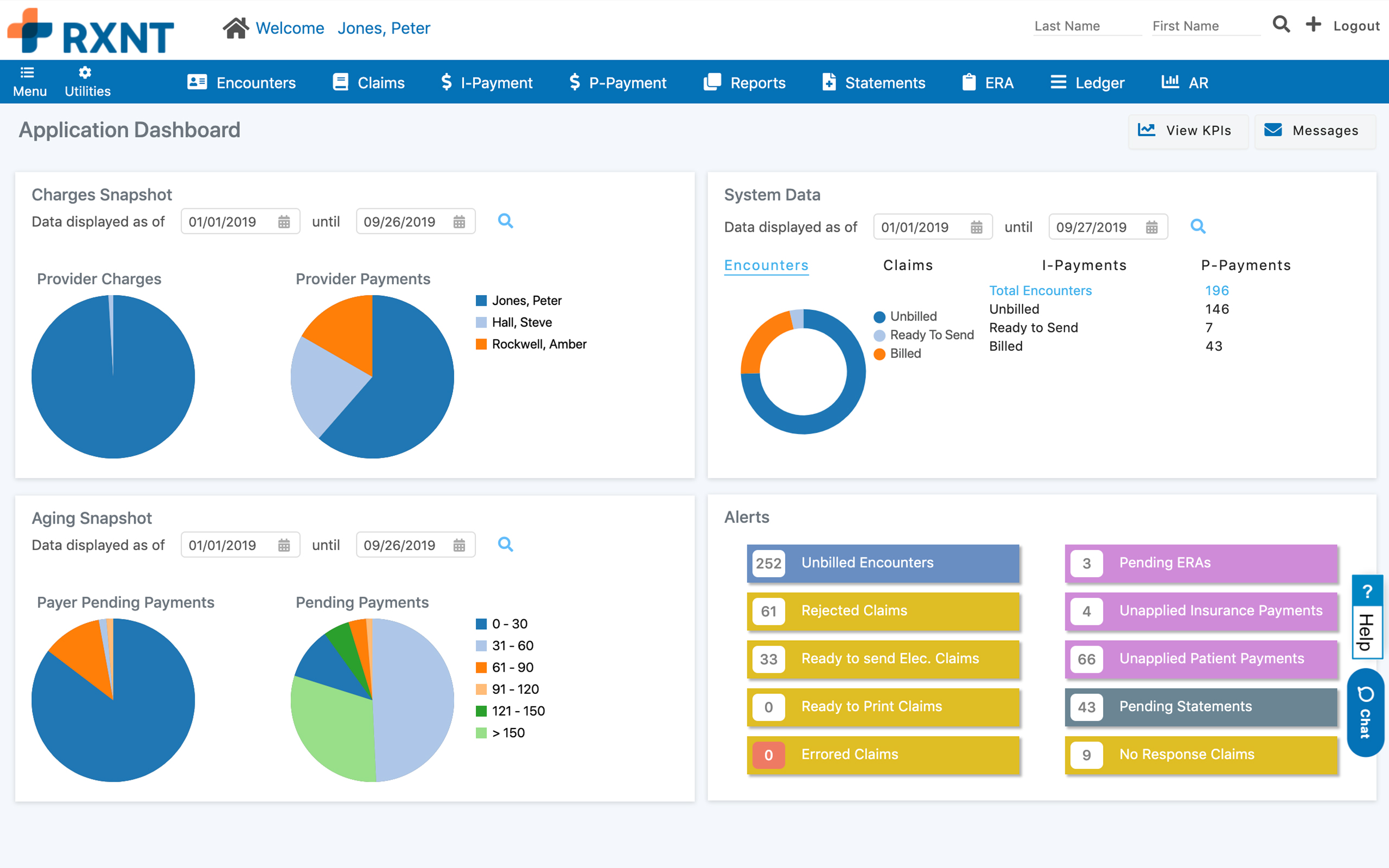This screenshot has width=1389, height=868.
Task: Click 61 Rejected Claims alert button
Action: click(x=884, y=610)
